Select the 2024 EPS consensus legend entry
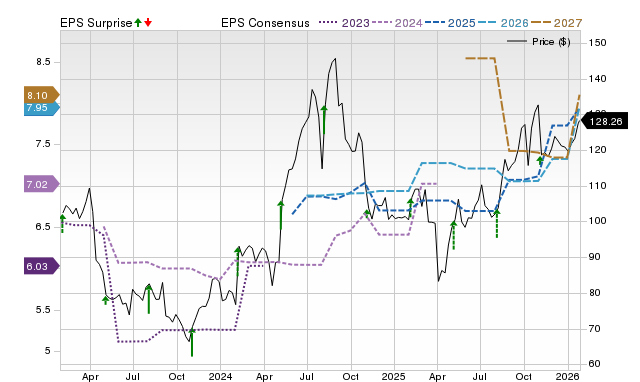Viewport: 640px width, 382px height. point(397,23)
